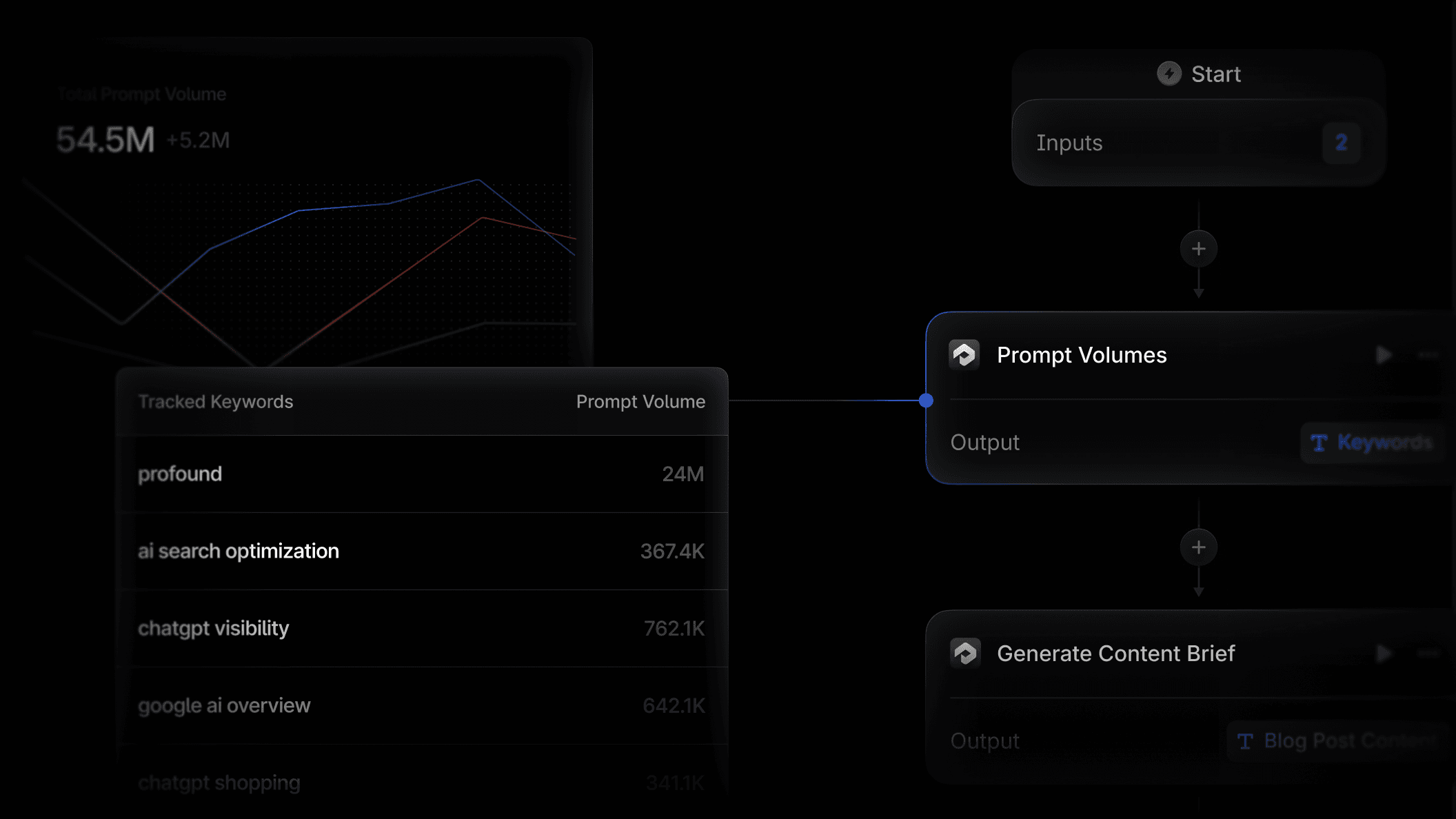This screenshot has height=819, width=1456.
Task: Click the blue 2 inputs count badge
Action: pyautogui.click(x=1340, y=143)
